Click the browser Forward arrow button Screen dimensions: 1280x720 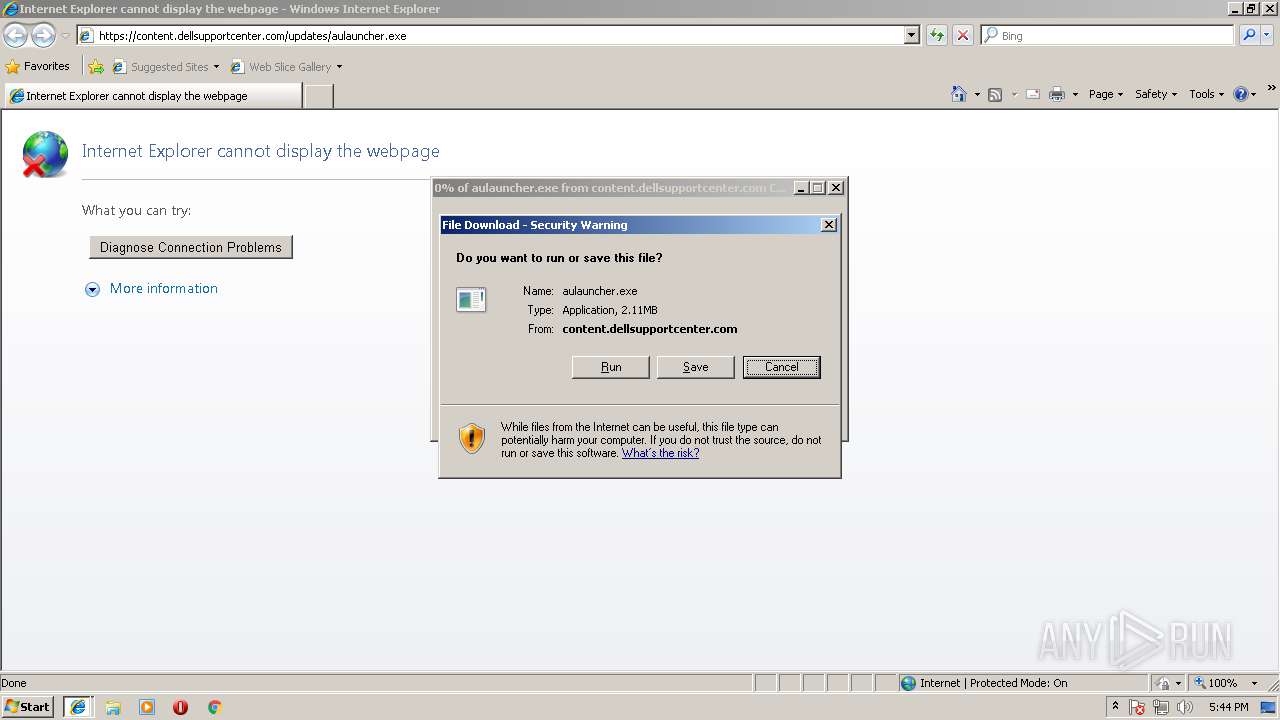(43, 36)
